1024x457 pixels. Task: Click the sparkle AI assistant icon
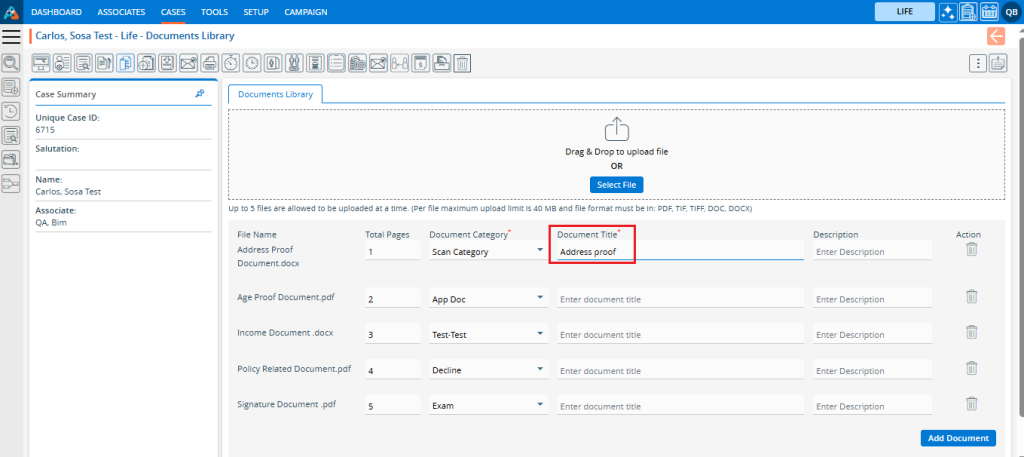click(947, 12)
